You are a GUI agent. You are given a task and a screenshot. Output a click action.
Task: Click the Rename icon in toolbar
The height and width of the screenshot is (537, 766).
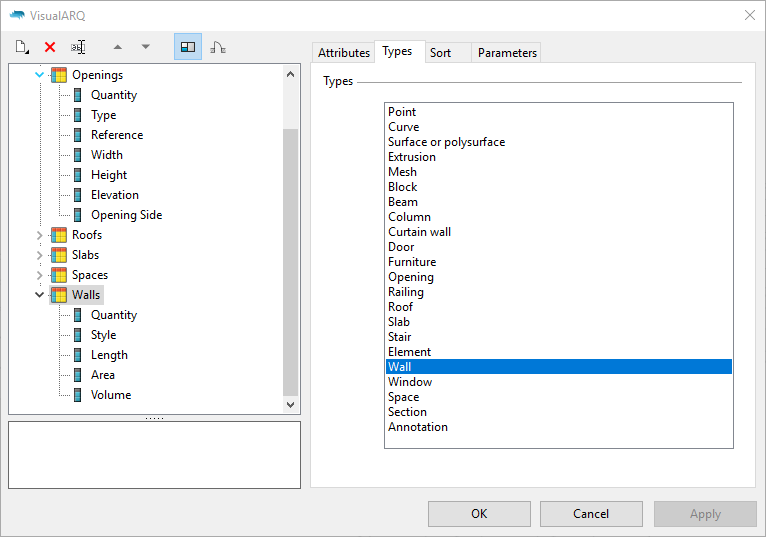pos(78,47)
